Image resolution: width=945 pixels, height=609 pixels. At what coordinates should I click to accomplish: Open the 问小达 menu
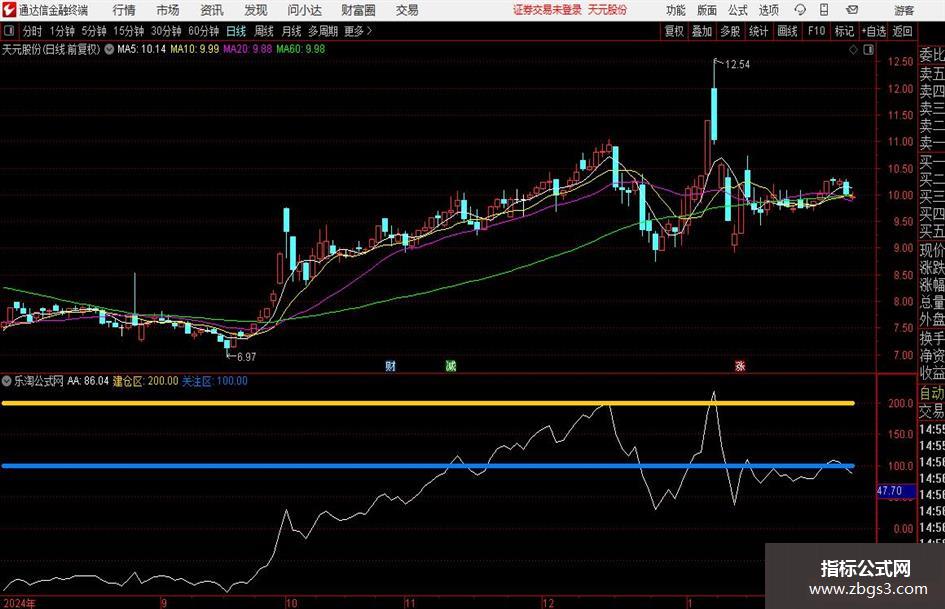304,10
